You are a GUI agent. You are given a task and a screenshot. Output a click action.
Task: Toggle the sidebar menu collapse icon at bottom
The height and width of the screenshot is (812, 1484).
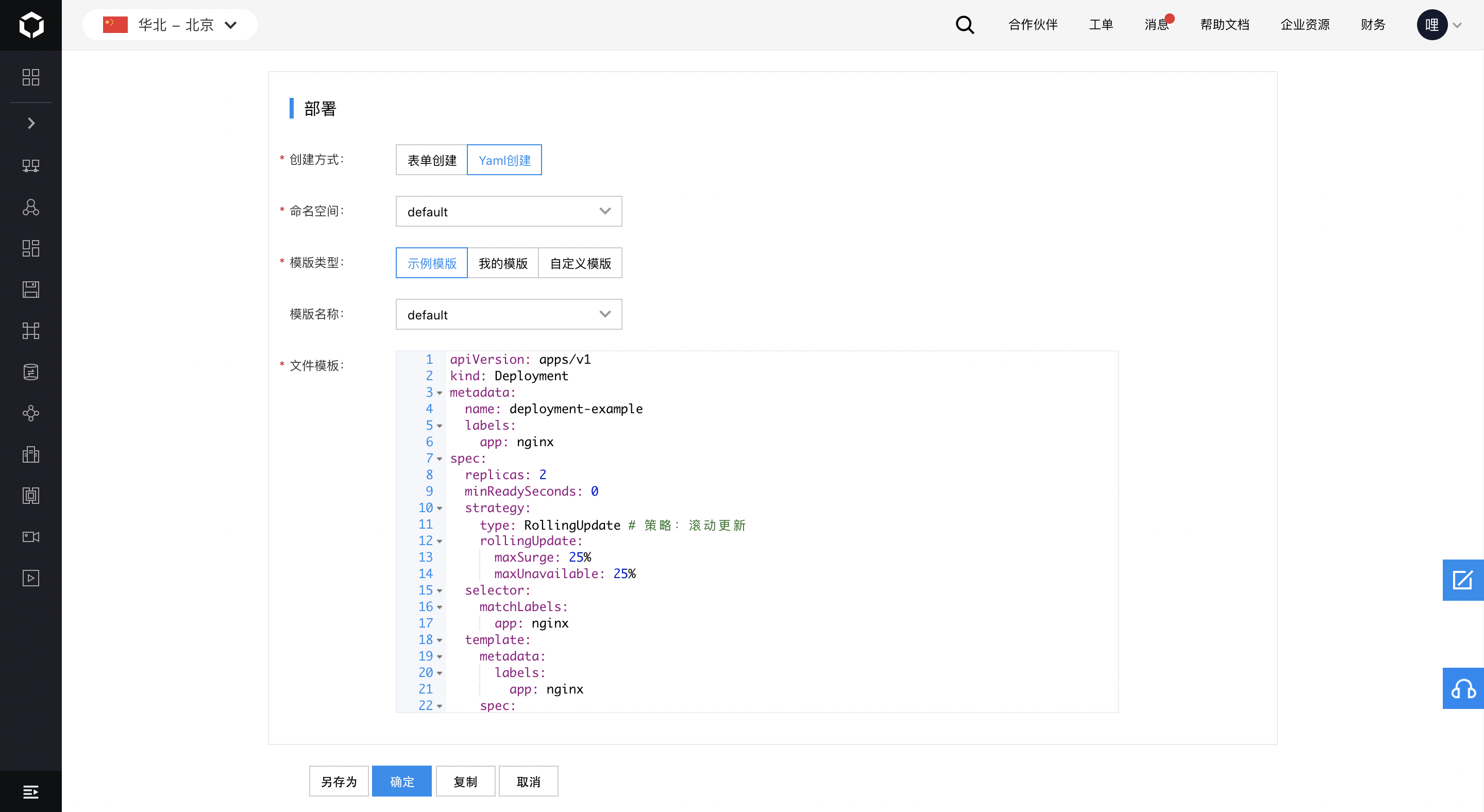click(x=31, y=792)
